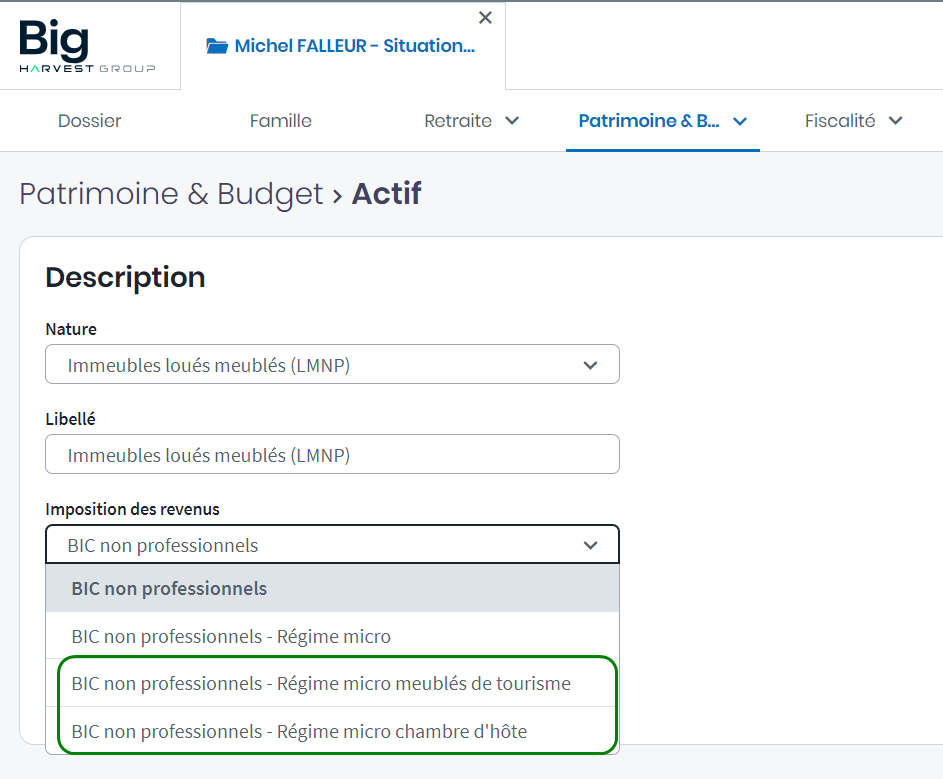The width and height of the screenshot is (943, 779).
Task: Click Patrimoine & Budget in the breadcrumb heading
Action: click(x=171, y=194)
